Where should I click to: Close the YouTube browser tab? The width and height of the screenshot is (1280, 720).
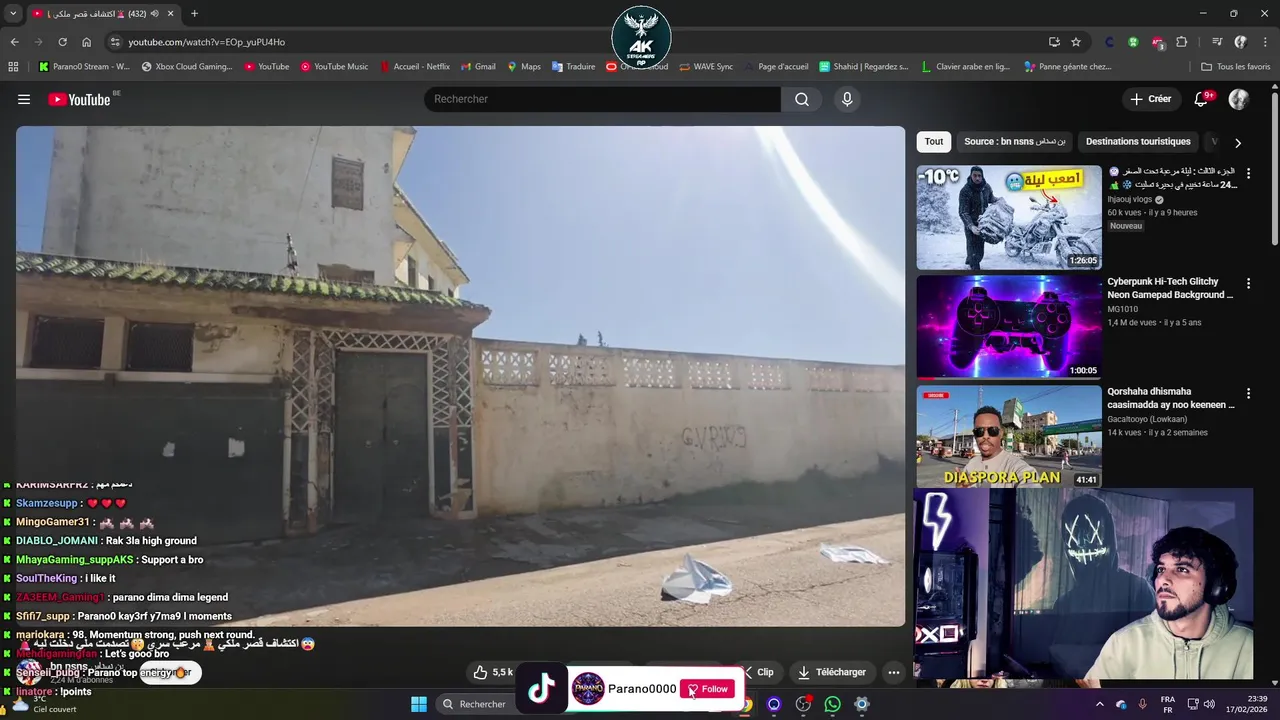click(170, 14)
